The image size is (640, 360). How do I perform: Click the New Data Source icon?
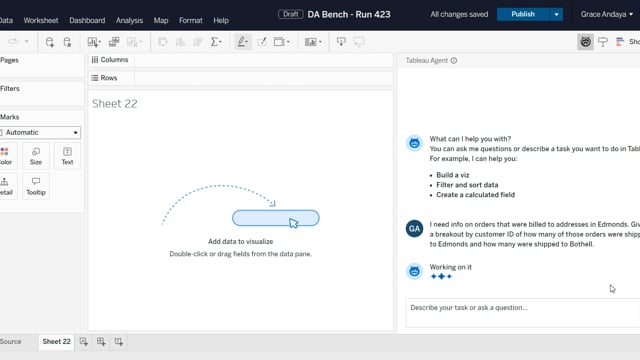50,42
